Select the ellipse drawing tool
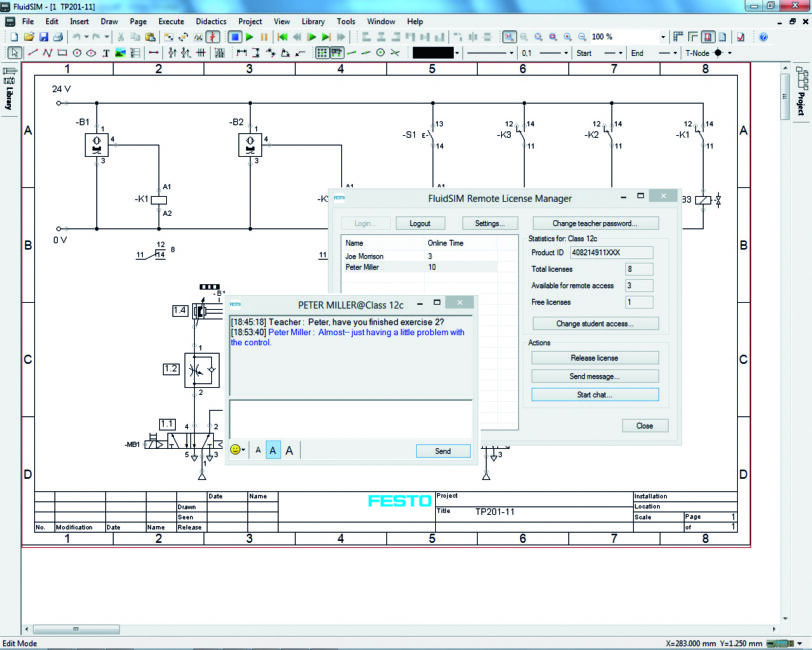The width and height of the screenshot is (812, 650). tap(91, 53)
